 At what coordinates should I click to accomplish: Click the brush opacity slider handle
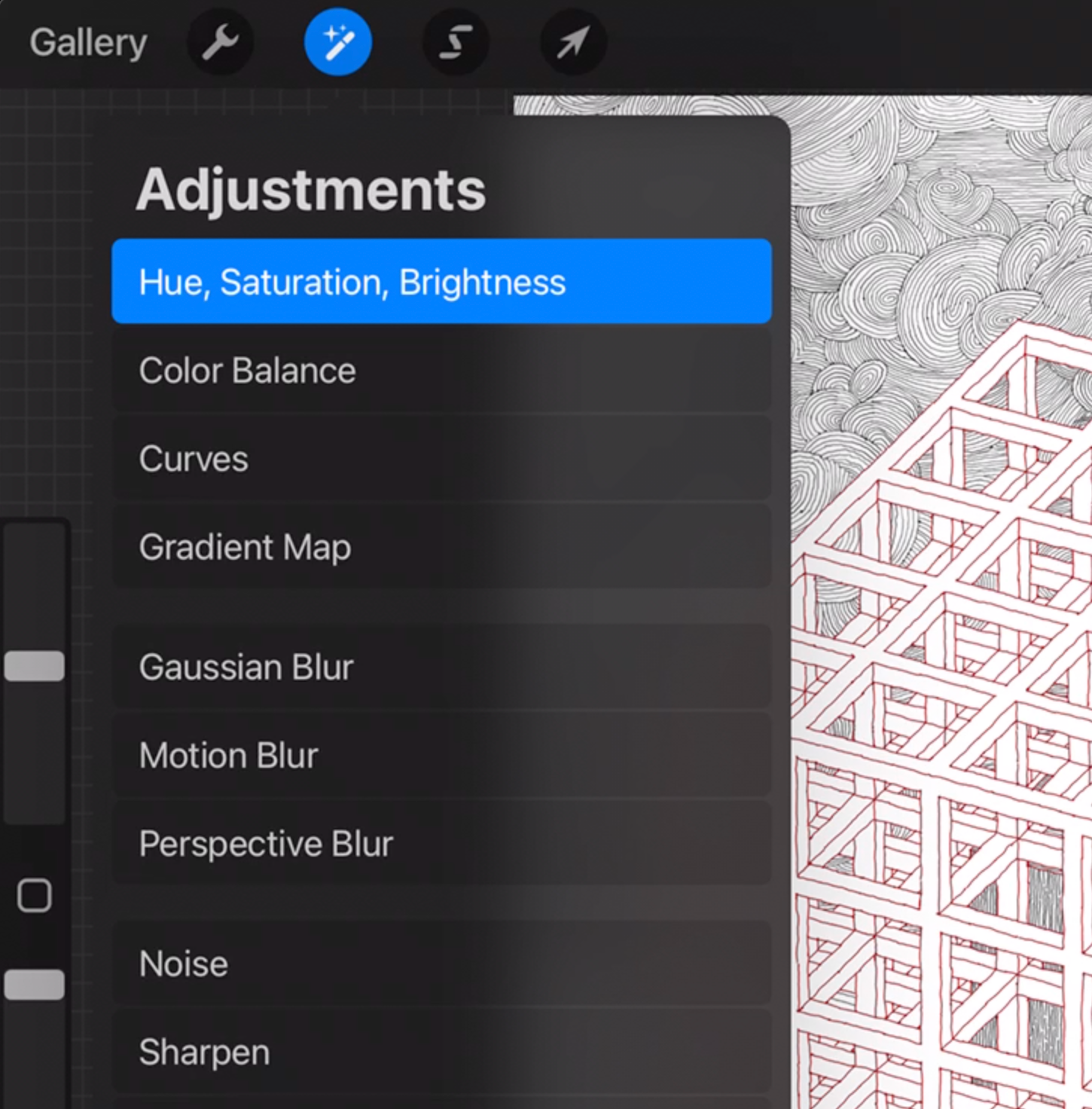tap(35, 985)
